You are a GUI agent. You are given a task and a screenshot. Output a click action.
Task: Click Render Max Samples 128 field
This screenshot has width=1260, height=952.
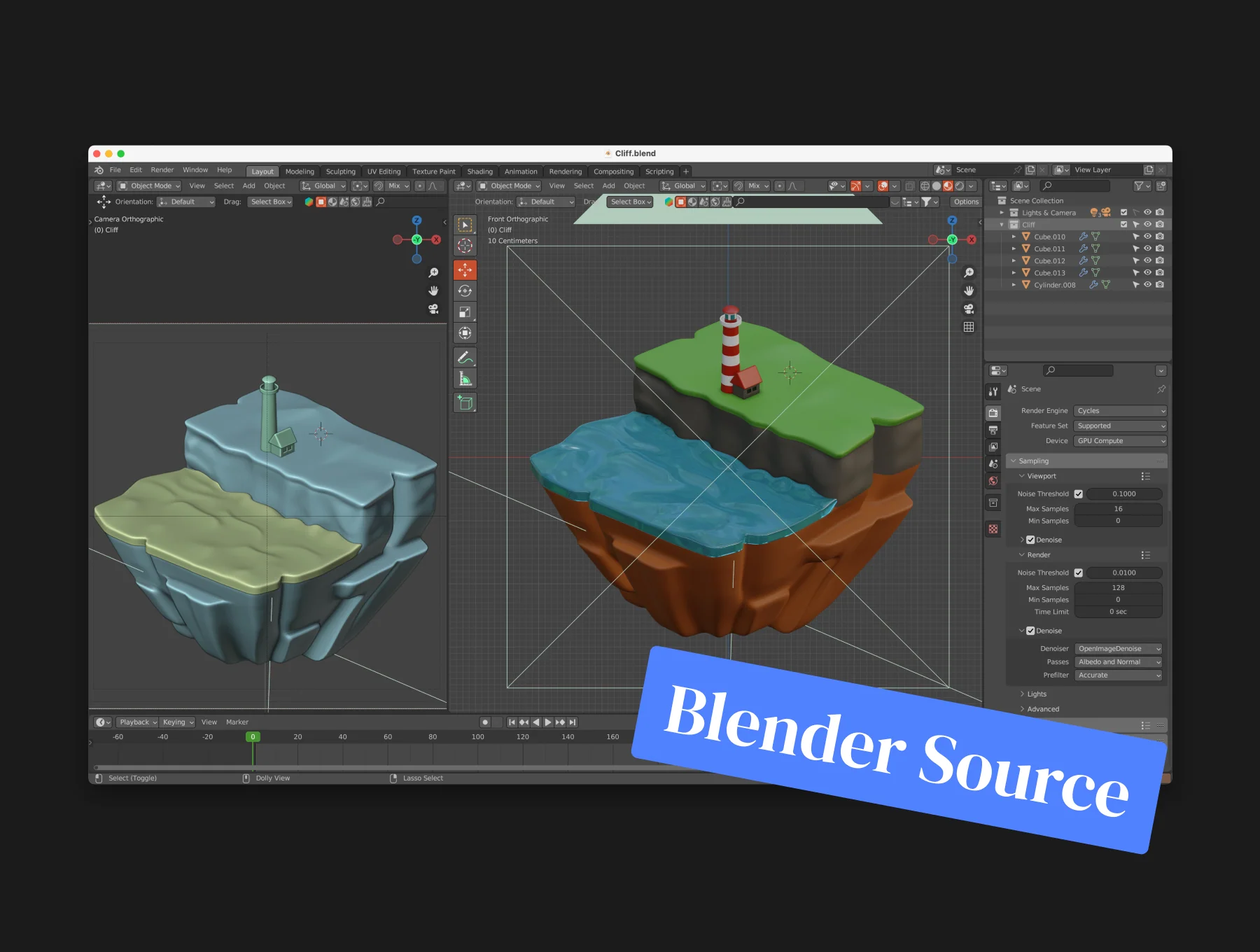click(x=1119, y=588)
